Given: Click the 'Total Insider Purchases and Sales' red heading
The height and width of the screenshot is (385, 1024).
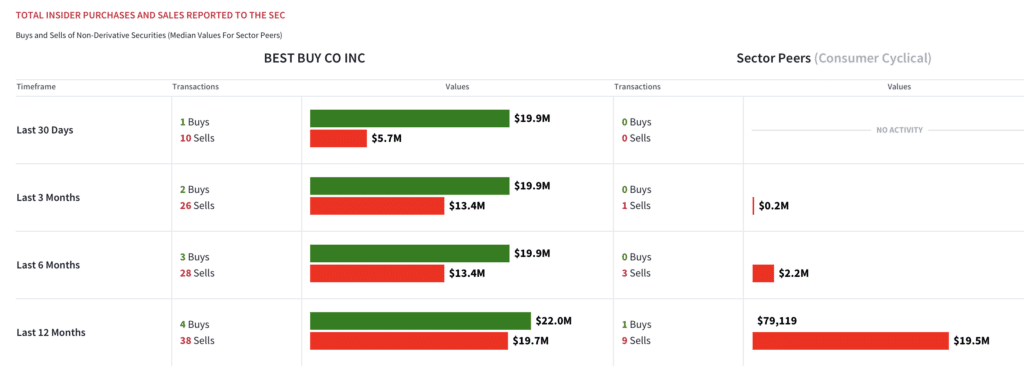Looking at the screenshot, I should click(x=150, y=14).
